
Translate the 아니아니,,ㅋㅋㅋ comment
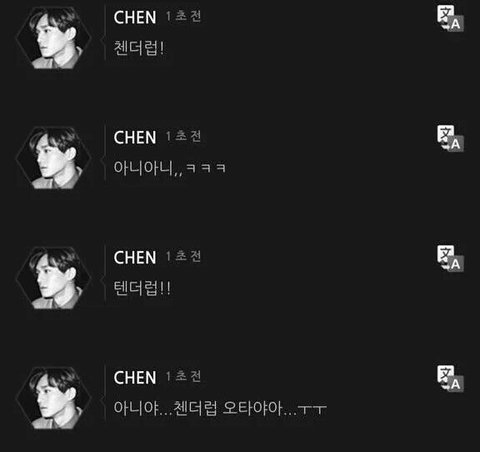450,139
